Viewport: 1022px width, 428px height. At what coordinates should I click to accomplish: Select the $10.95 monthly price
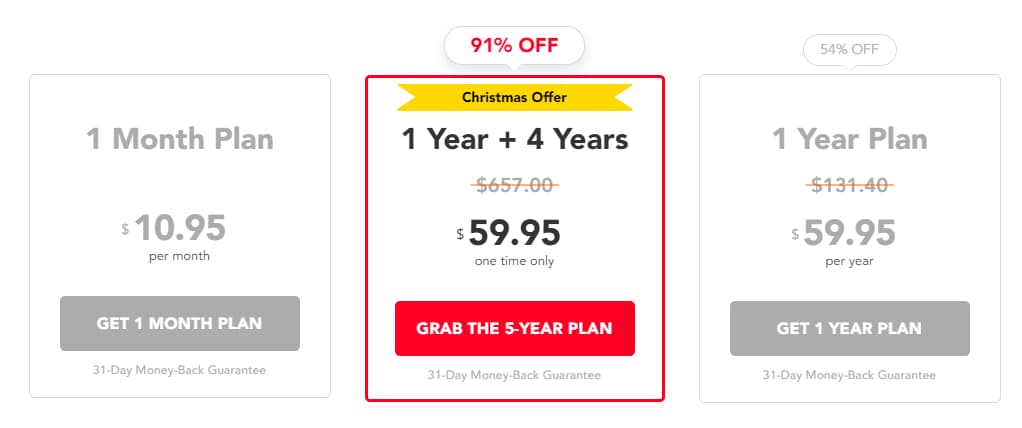(180, 228)
